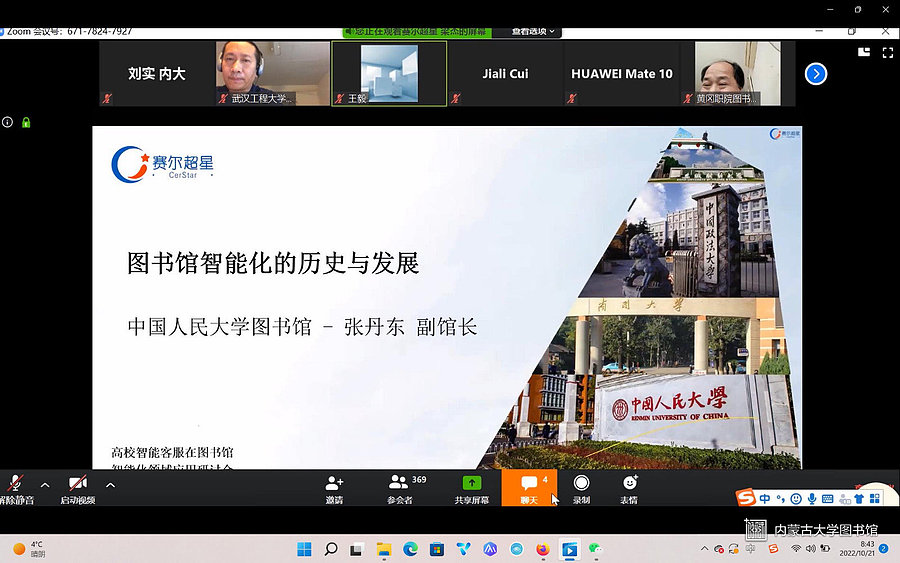Open Task View on the taskbar
Viewport: 900px width, 563px height.
coord(356,550)
